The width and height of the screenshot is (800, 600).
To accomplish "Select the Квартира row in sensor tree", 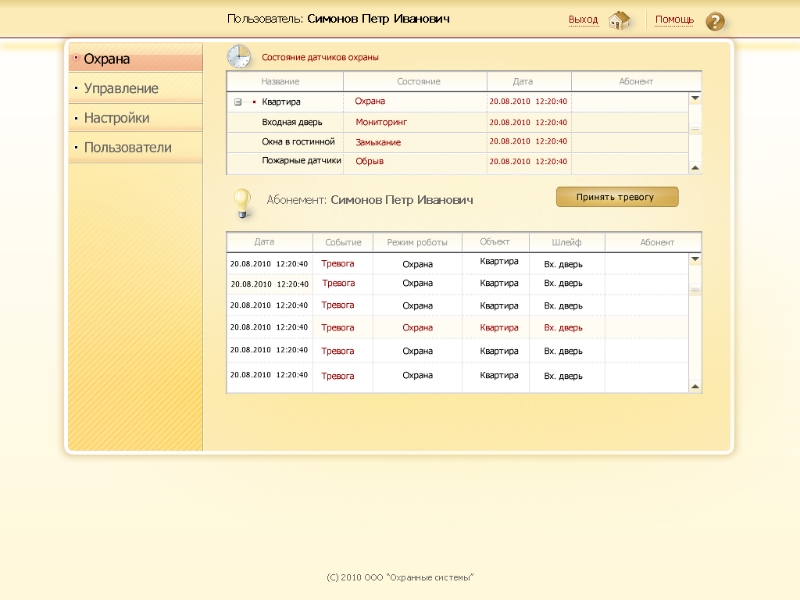I will coord(458,102).
